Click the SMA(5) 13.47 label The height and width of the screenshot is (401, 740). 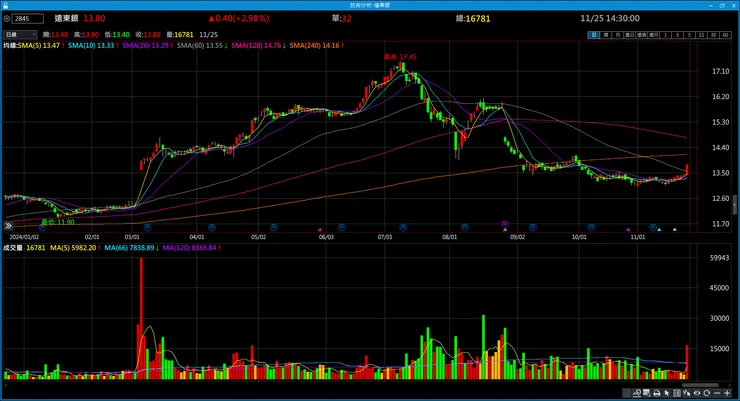click(39, 45)
